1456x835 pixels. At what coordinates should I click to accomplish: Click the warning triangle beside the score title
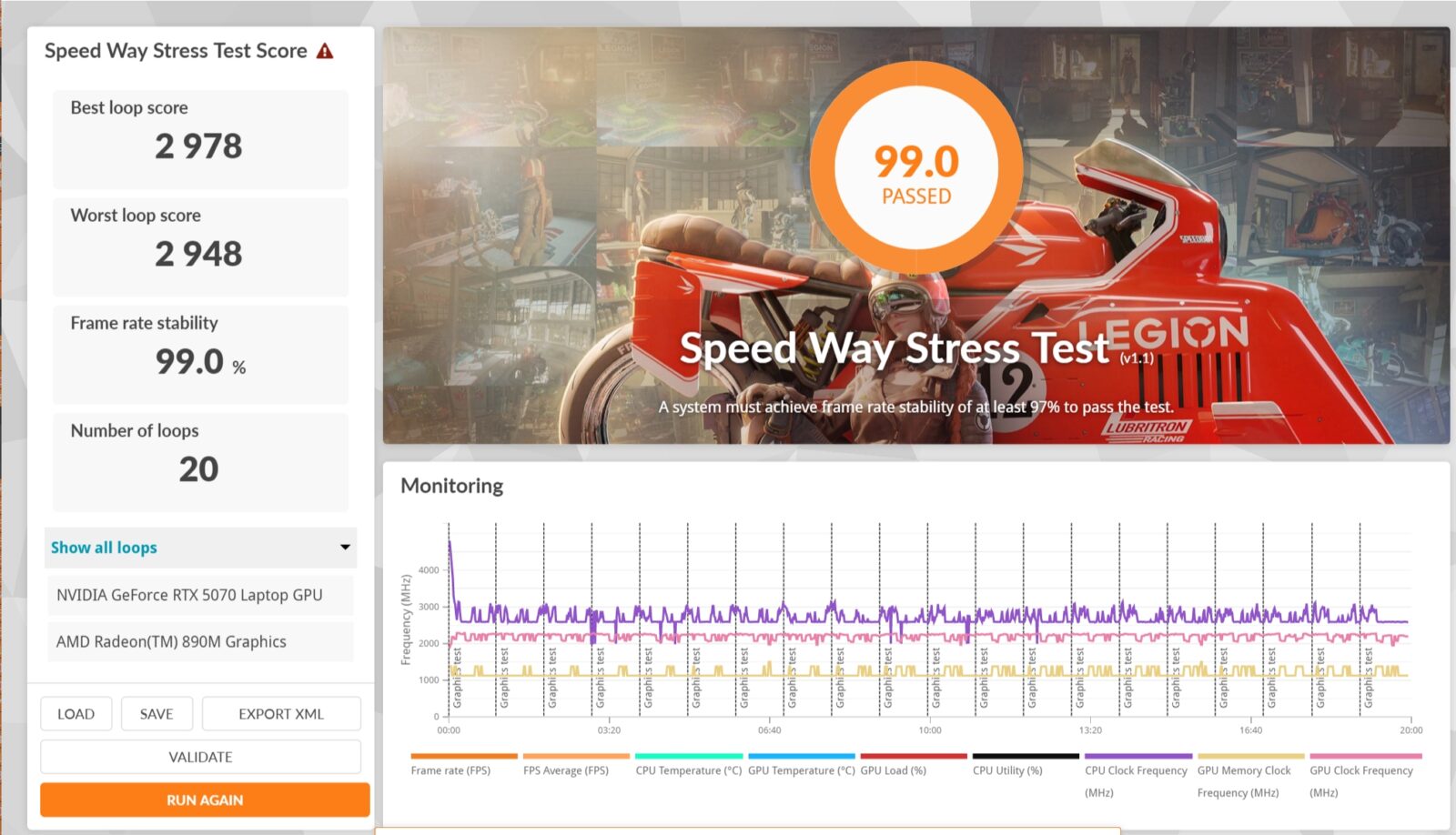pyautogui.click(x=325, y=52)
